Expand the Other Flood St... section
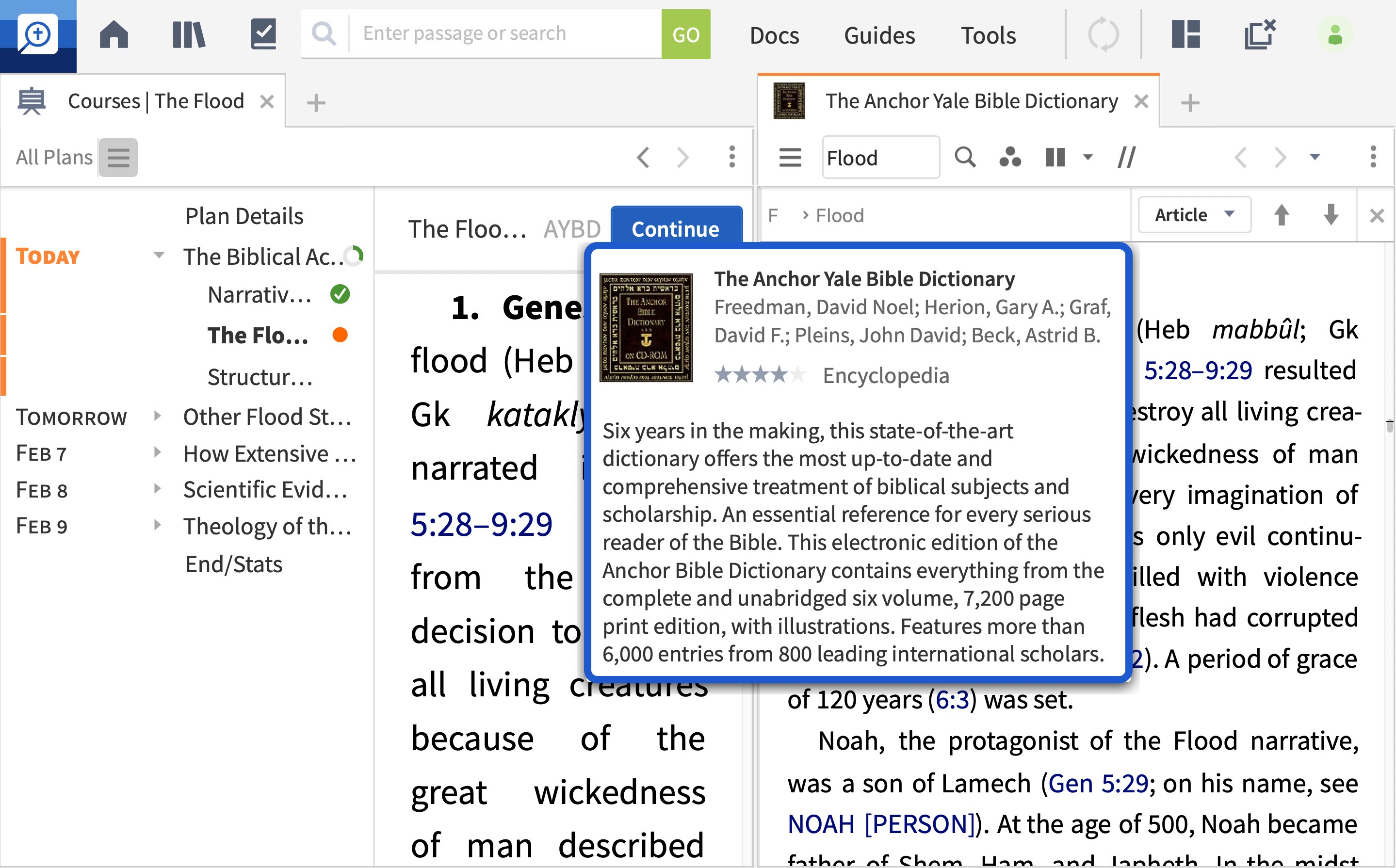Screen dimensions: 1396x868 point(157,416)
